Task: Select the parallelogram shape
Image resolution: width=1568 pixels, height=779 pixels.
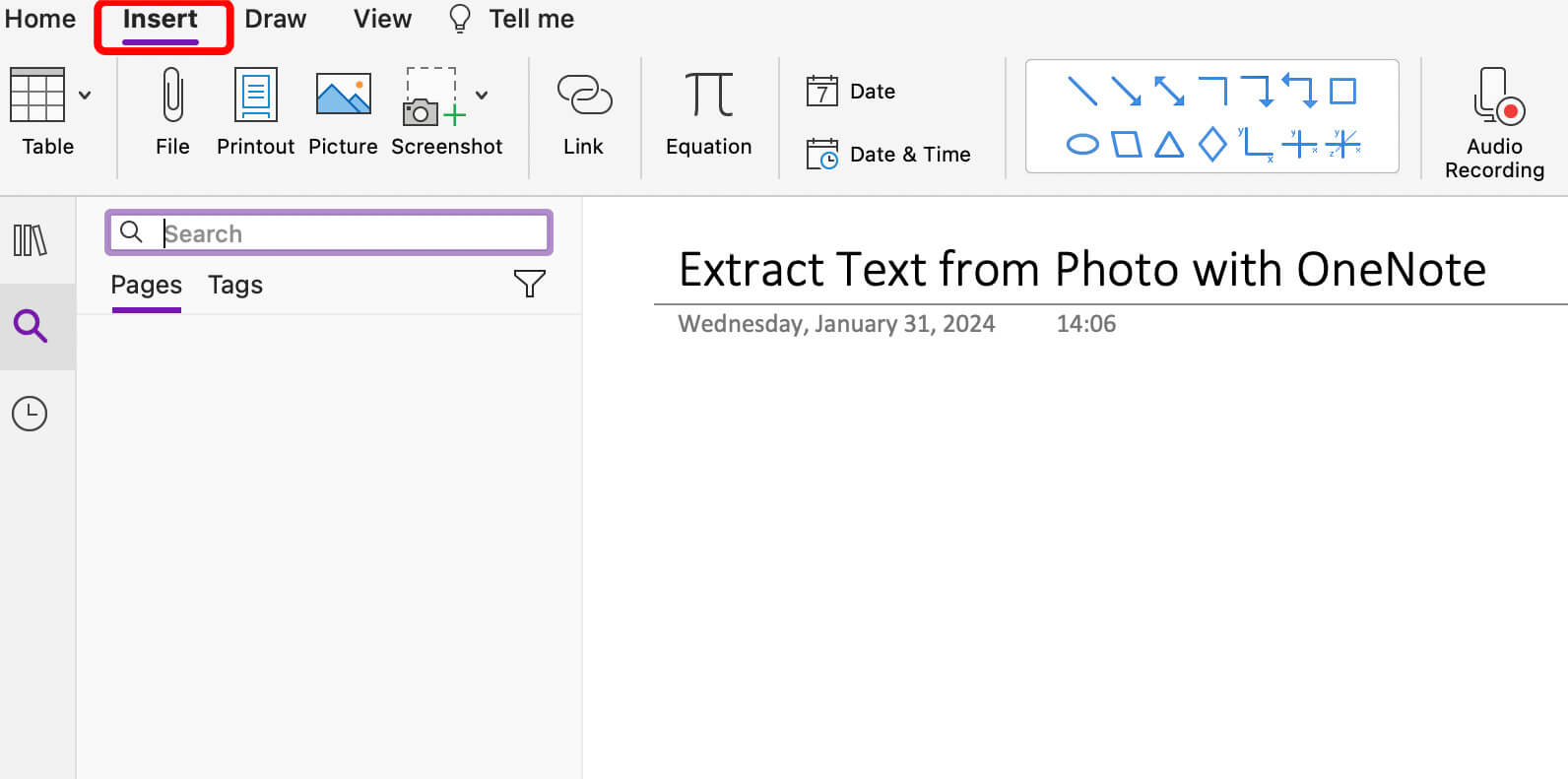Action: point(1127,145)
